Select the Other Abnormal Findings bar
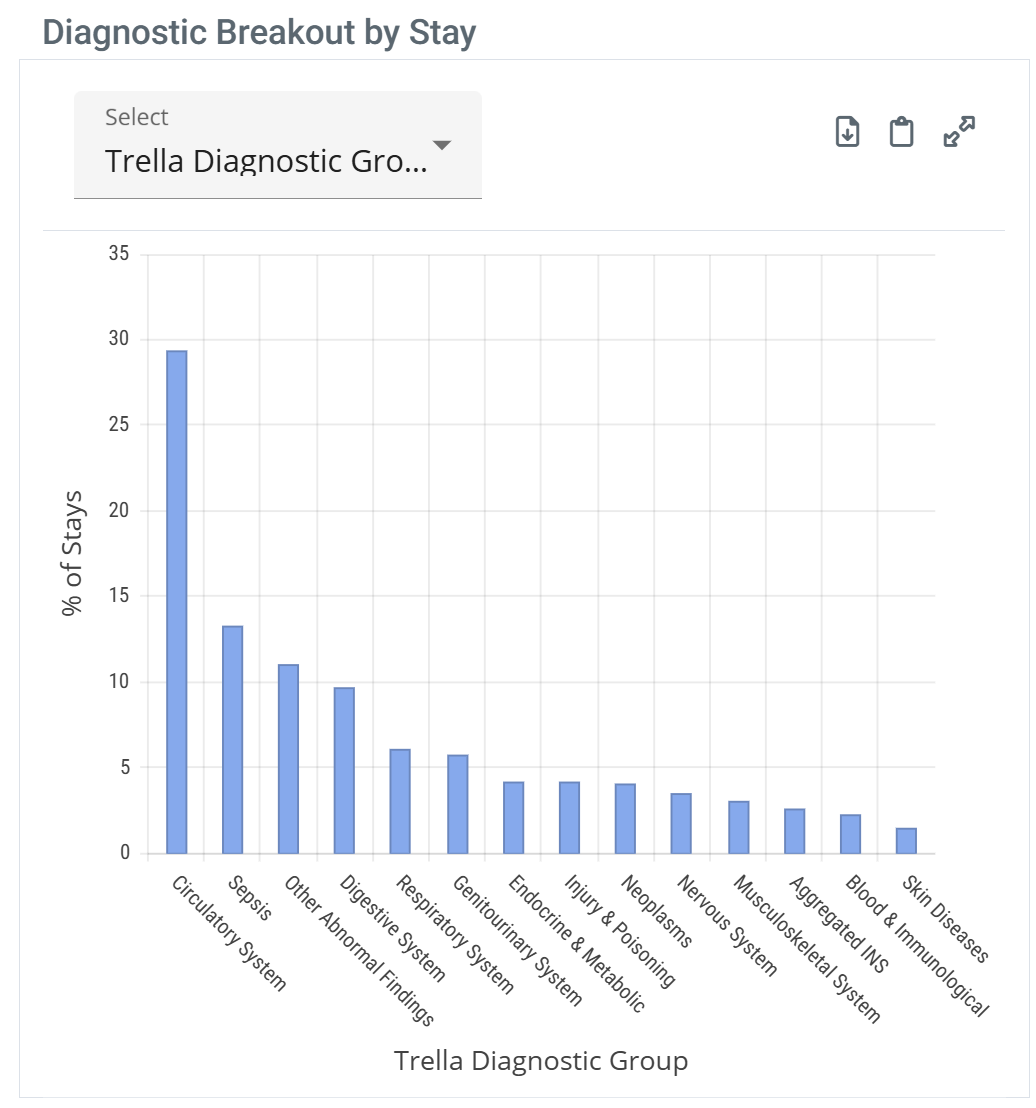This screenshot has height=1108, width=1036. [x=289, y=759]
